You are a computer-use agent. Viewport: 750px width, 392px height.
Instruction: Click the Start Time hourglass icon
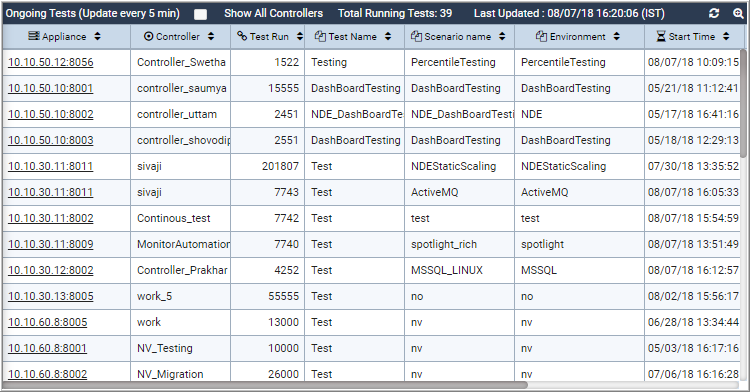pos(661,36)
